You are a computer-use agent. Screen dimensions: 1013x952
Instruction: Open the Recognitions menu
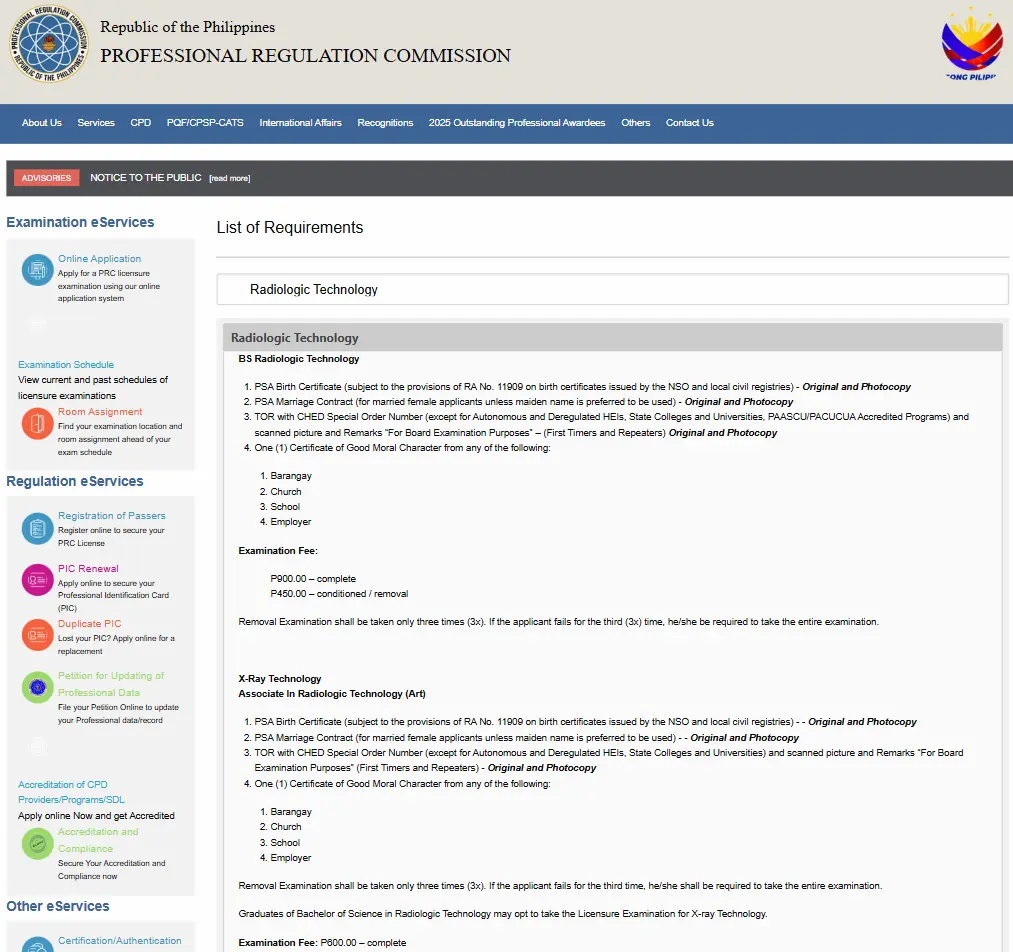coord(385,123)
